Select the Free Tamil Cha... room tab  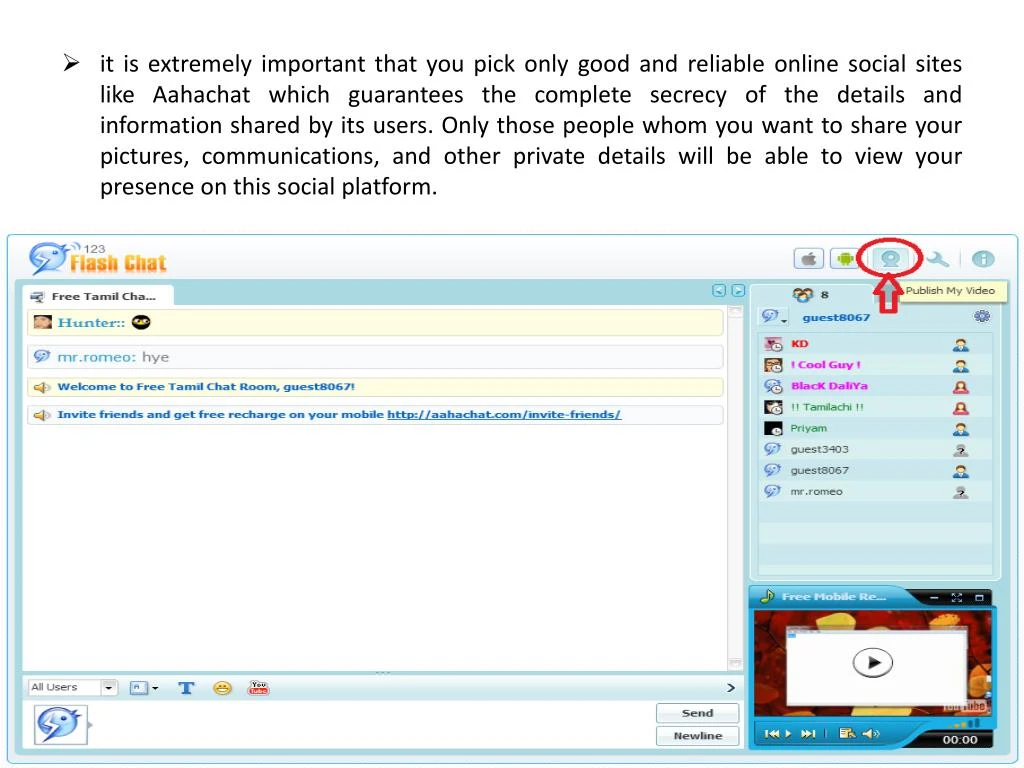(x=98, y=296)
